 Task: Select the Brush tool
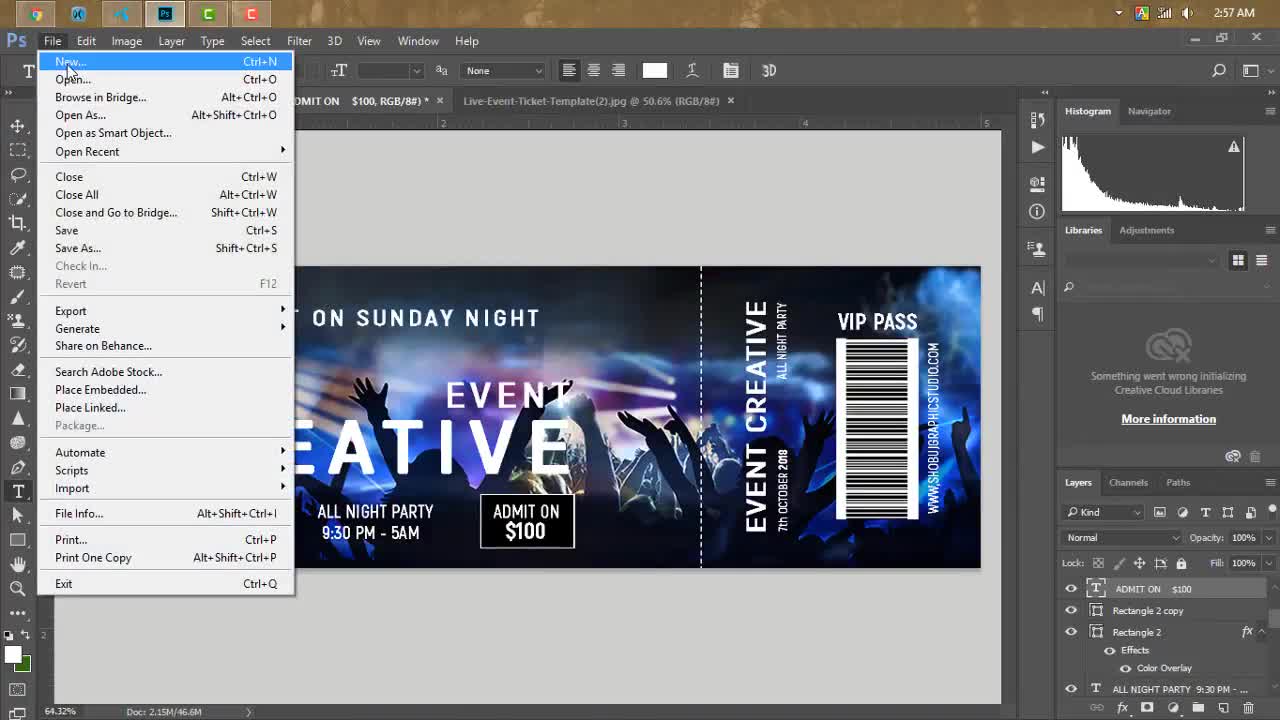coord(18,297)
